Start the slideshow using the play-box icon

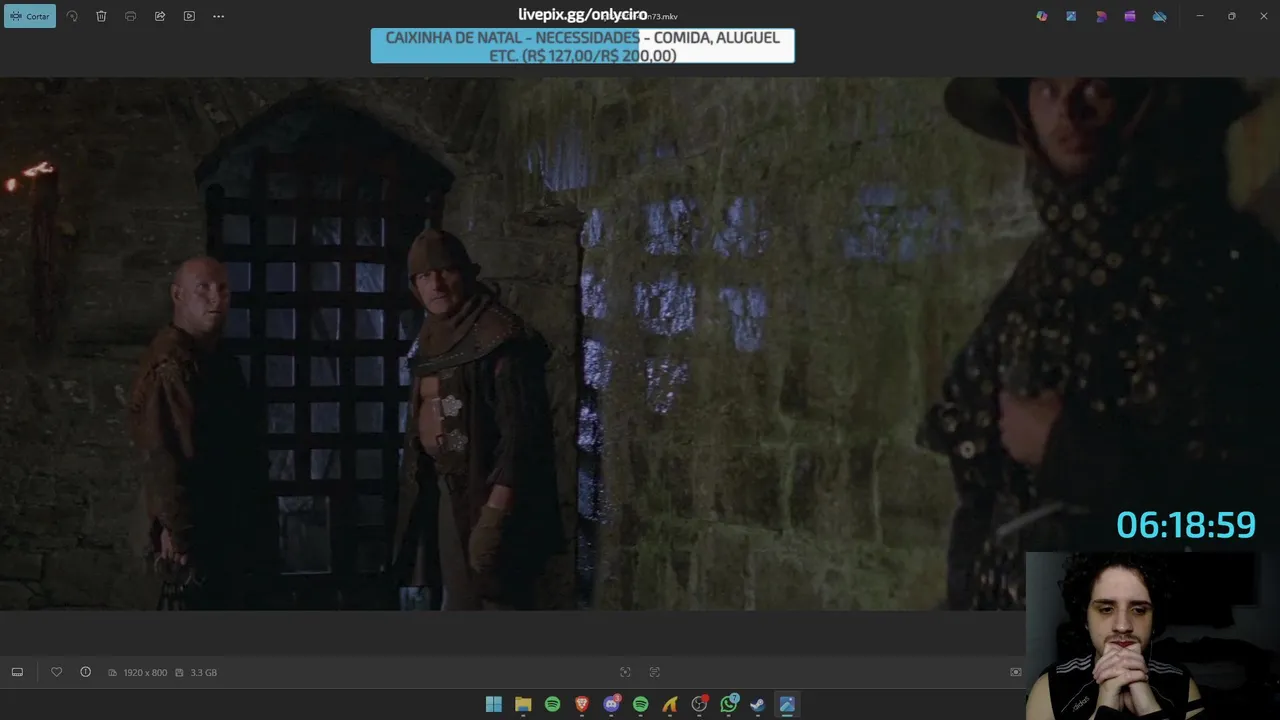coord(189,16)
